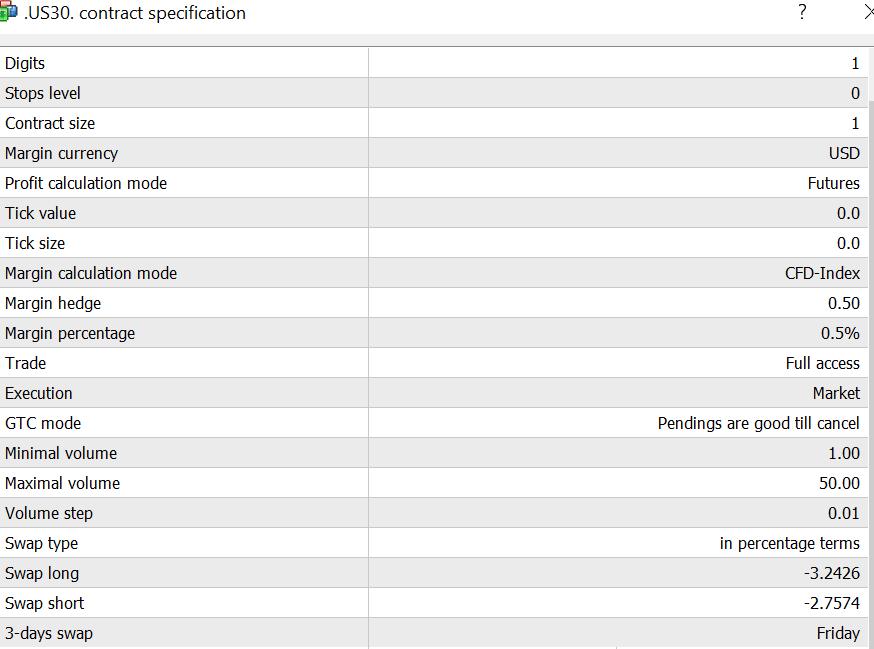The image size is (874, 649).
Task: Click the Swap long -3.2426 value
Action: point(832,573)
